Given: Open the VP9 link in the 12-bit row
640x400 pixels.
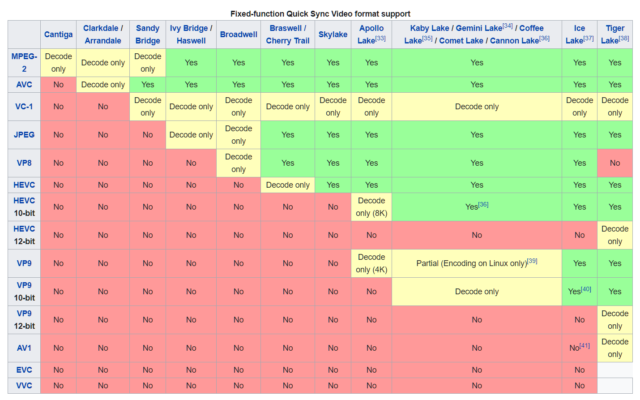Looking at the screenshot, I should pyautogui.click(x=24, y=313).
